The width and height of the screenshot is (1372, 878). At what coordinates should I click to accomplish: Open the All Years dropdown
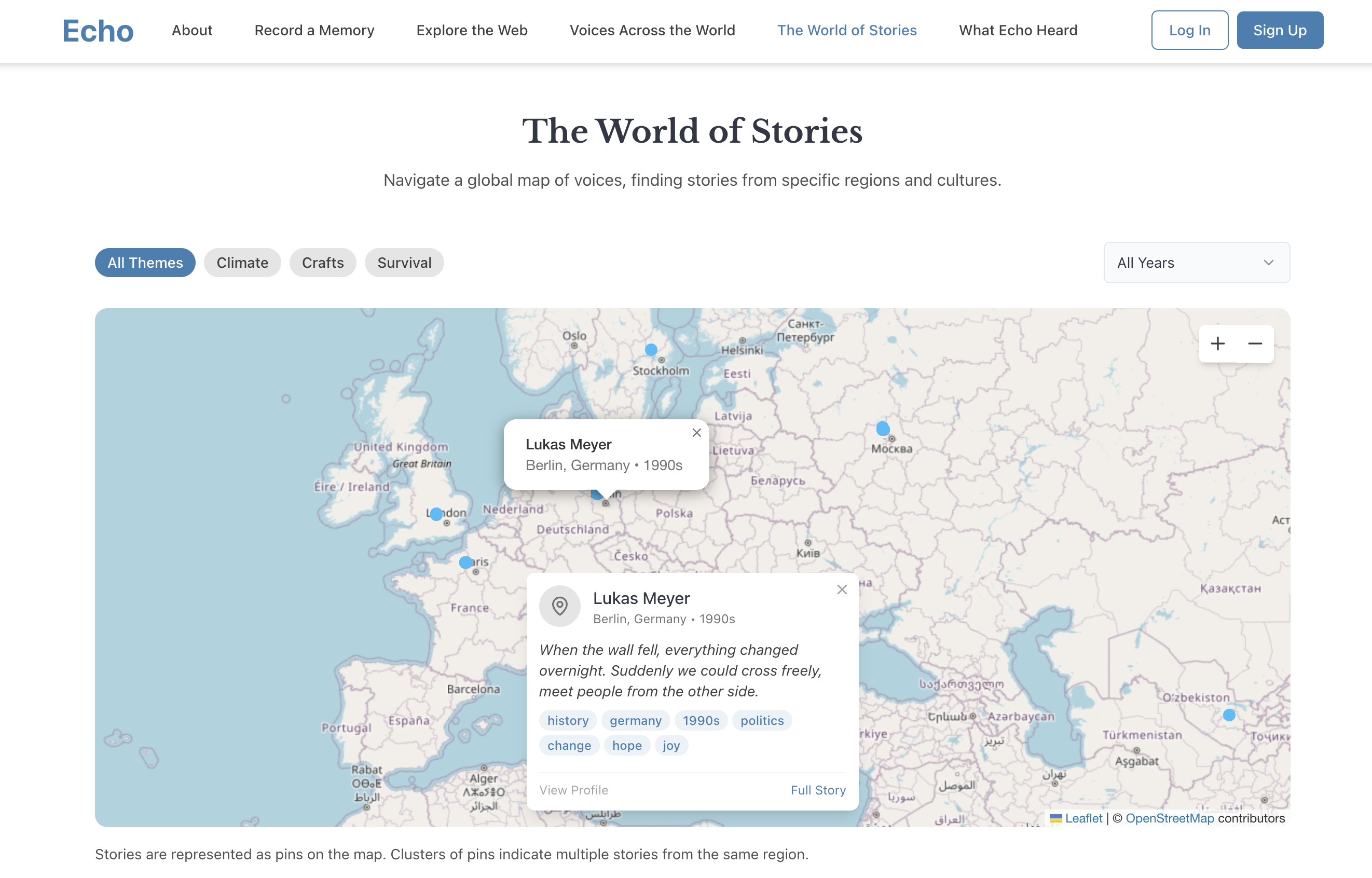click(1196, 263)
